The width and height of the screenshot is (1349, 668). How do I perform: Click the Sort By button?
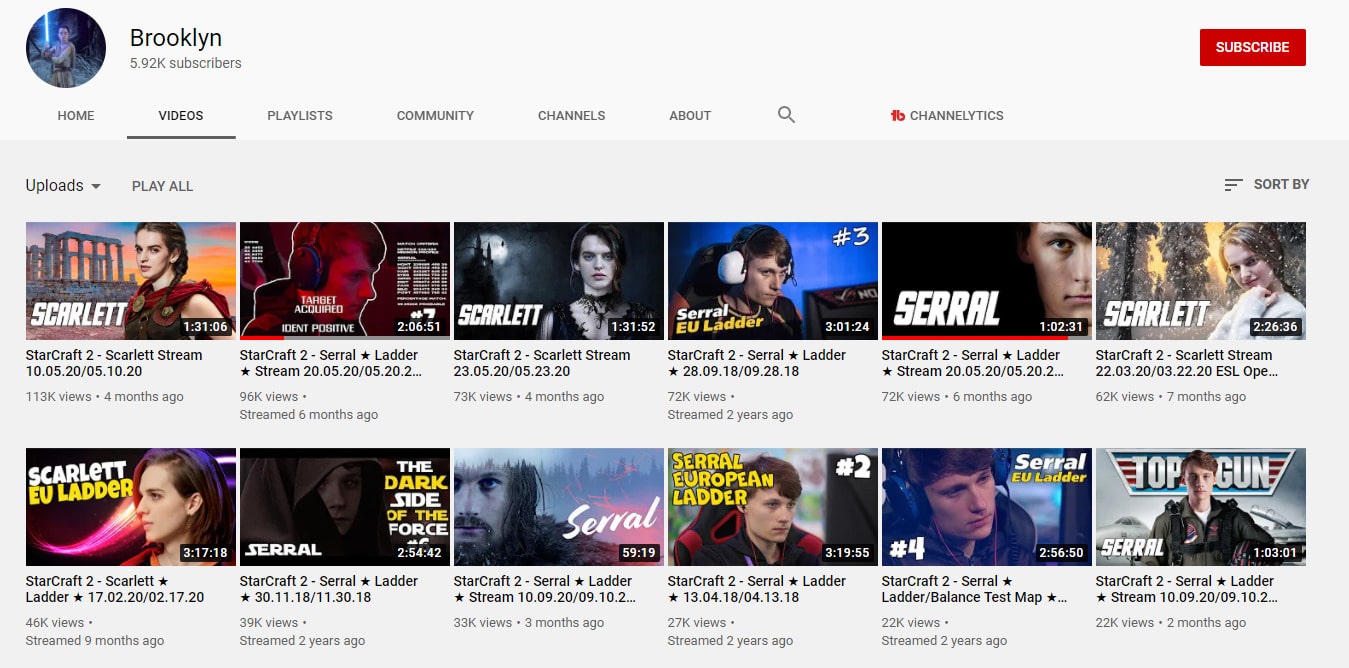(1266, 185)
